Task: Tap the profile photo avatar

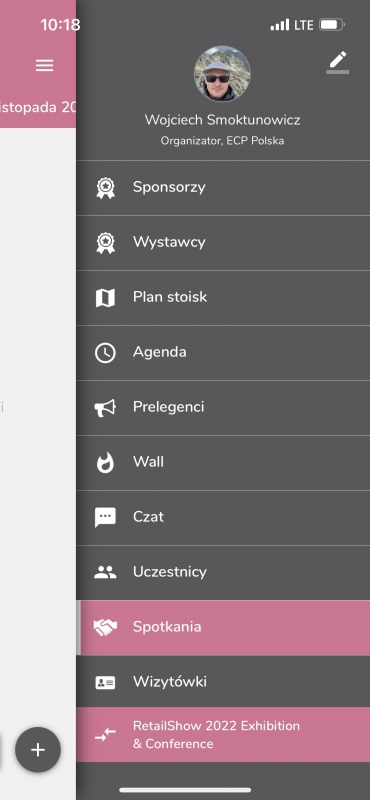Action: 222,74
